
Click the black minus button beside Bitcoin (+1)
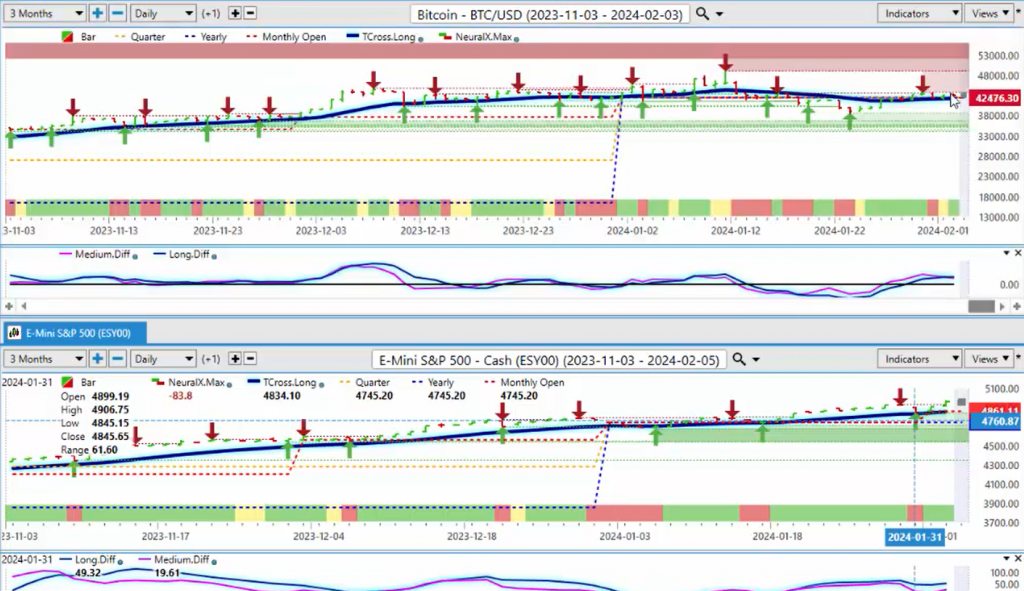pos(250,13)
